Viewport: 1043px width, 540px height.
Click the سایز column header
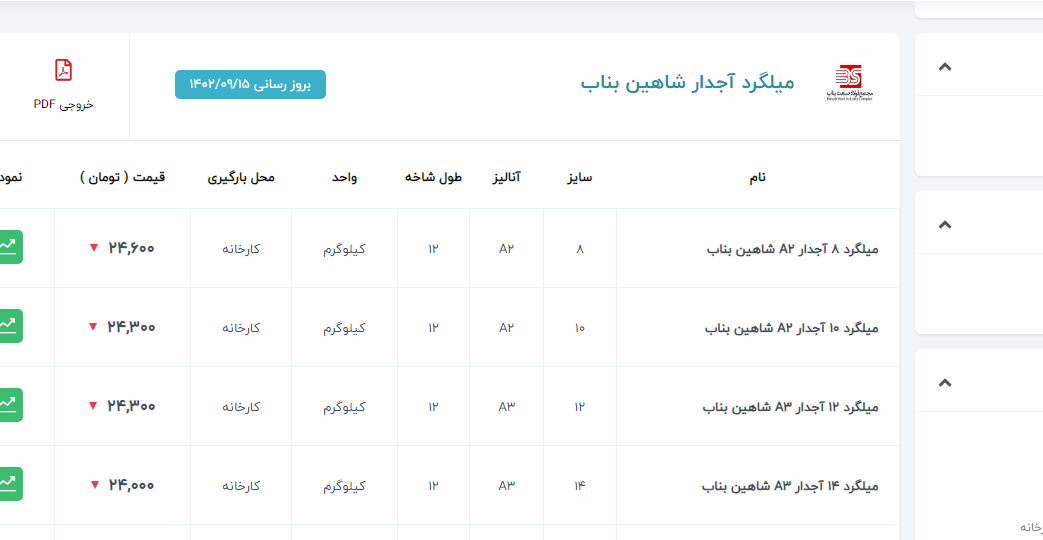tap(580, 177)
